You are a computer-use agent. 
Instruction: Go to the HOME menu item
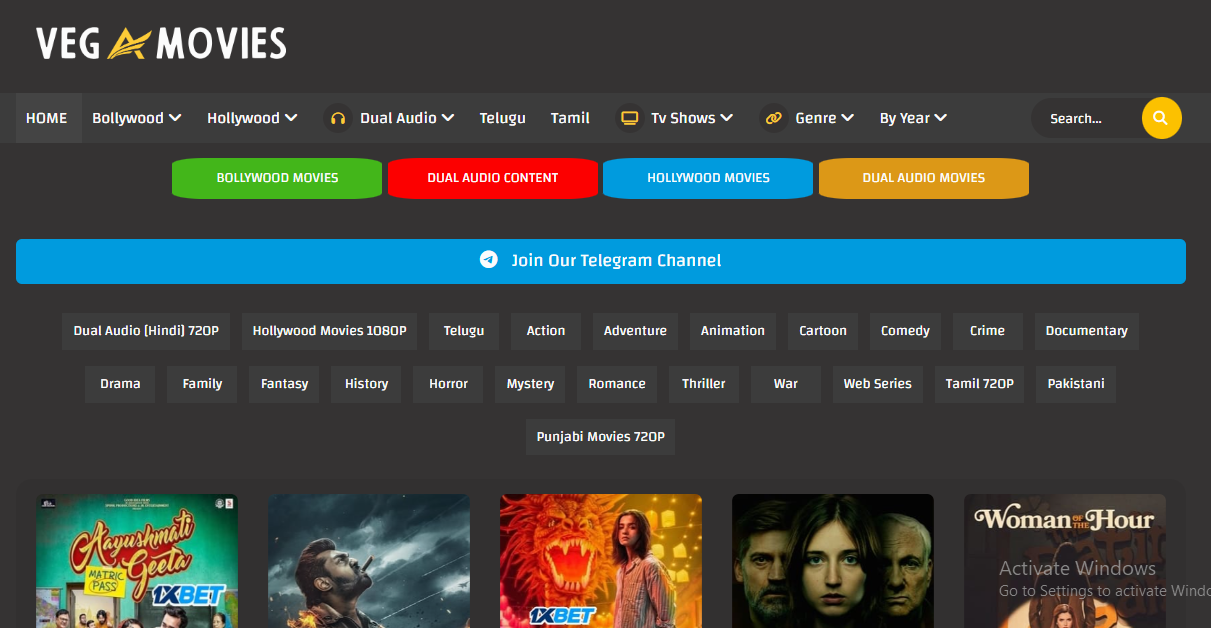click(x=47, y=118)
